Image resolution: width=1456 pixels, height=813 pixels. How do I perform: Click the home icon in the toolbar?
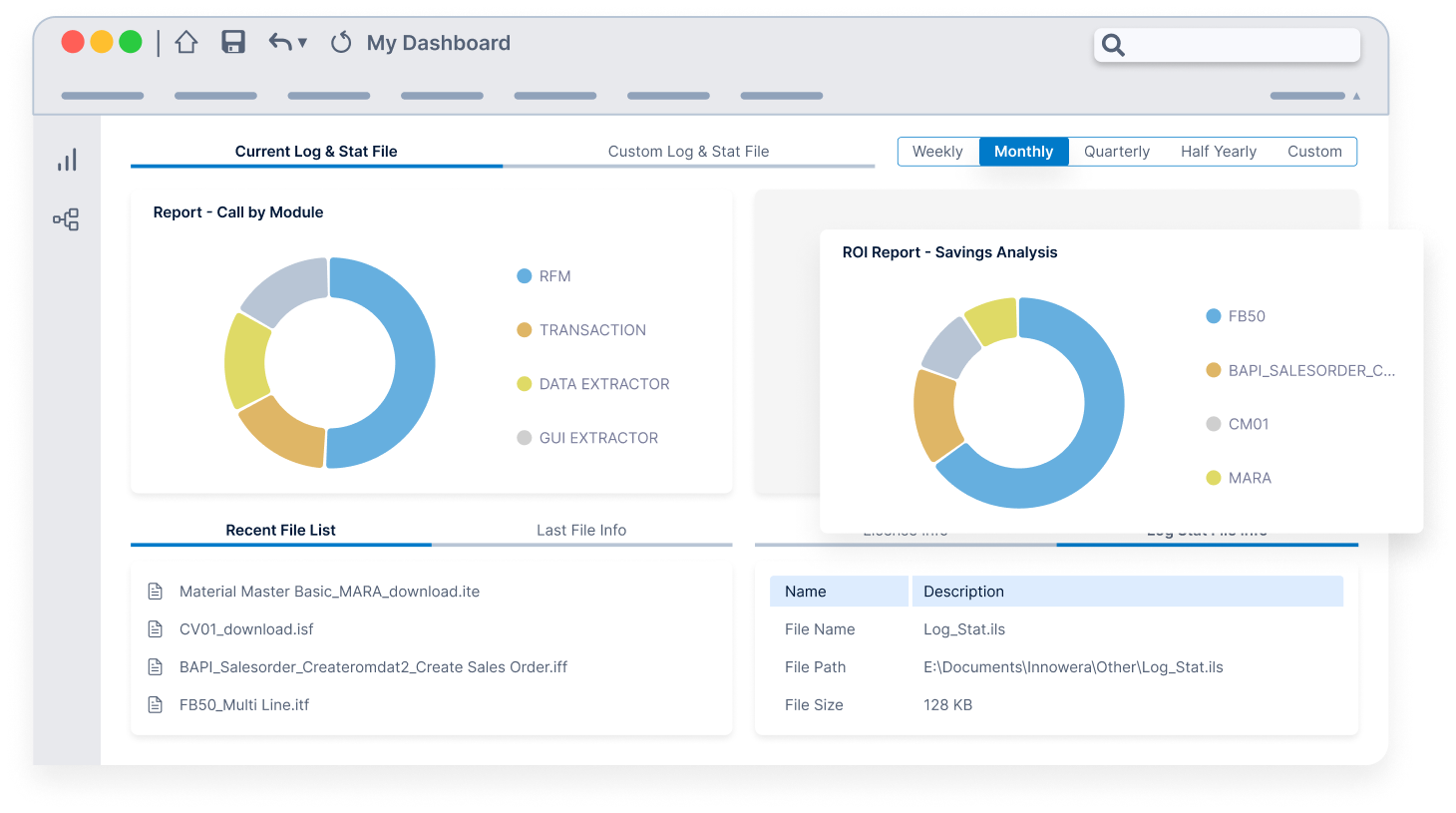pos(185,42)
